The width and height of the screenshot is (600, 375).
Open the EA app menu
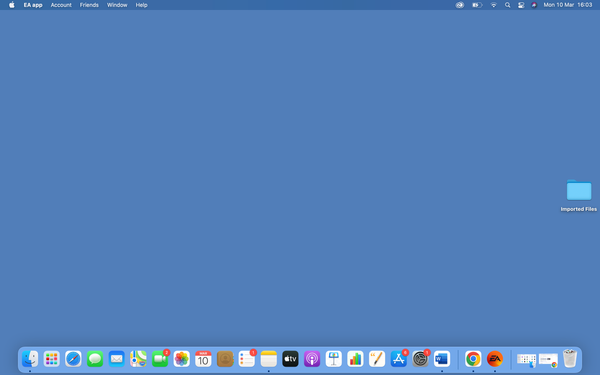click(x=33, y=5)
